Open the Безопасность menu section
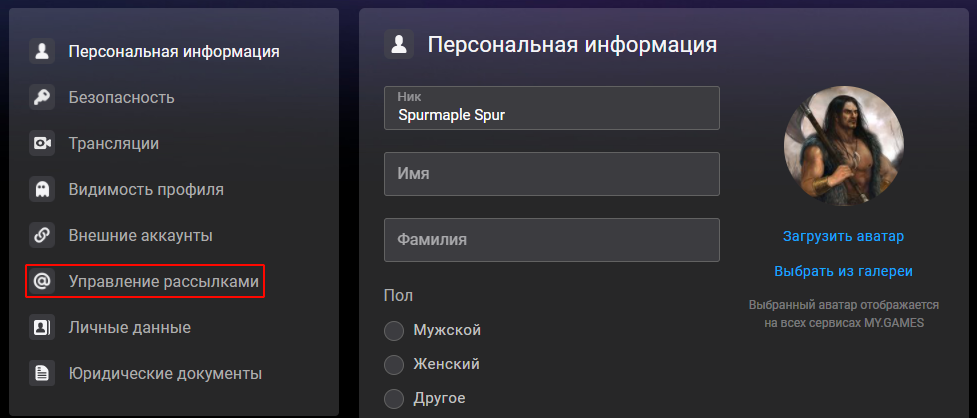The height and width of the screenshot is (418, 977). coord(122,98)
